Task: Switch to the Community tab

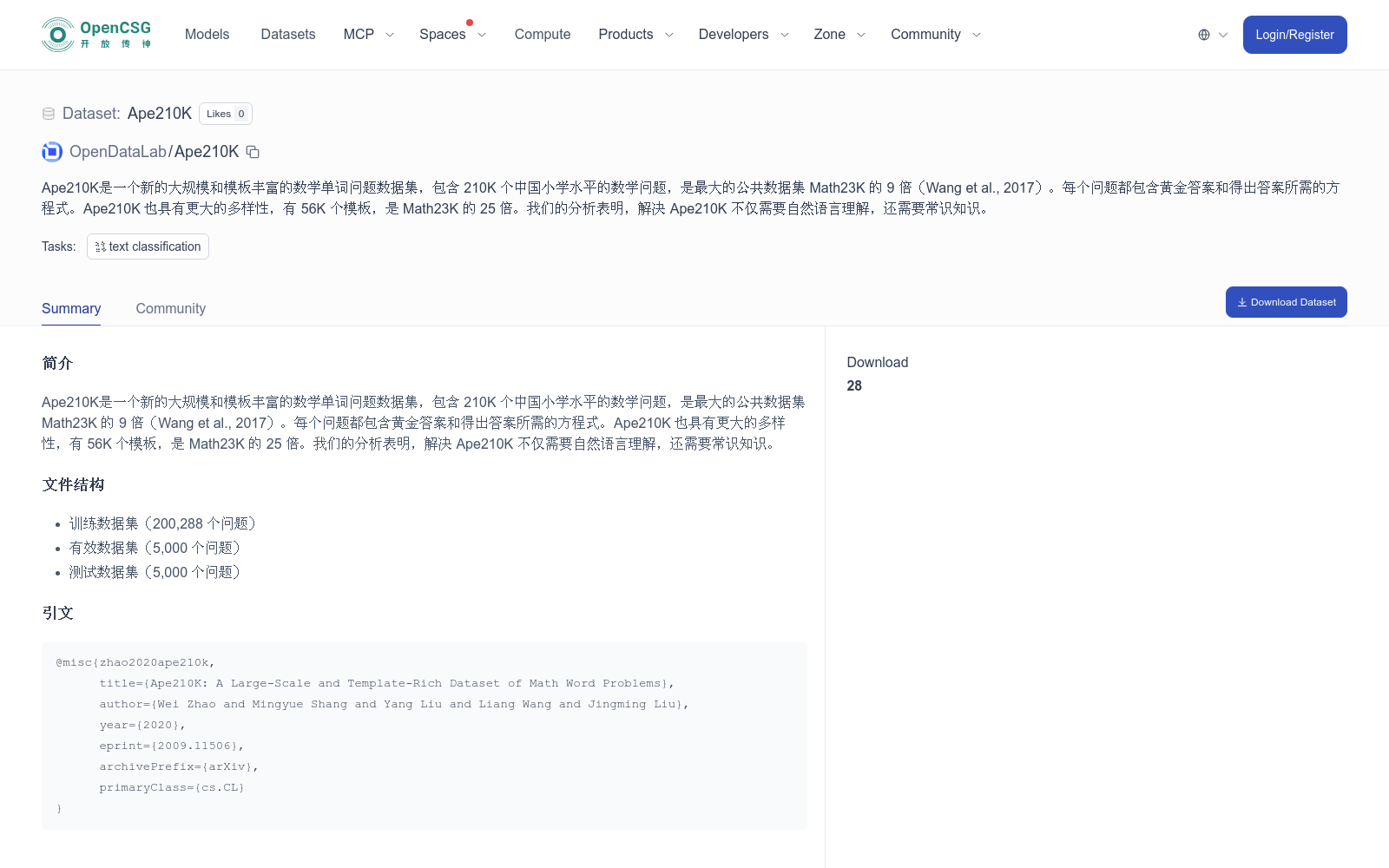Action: tap(171, 309)
